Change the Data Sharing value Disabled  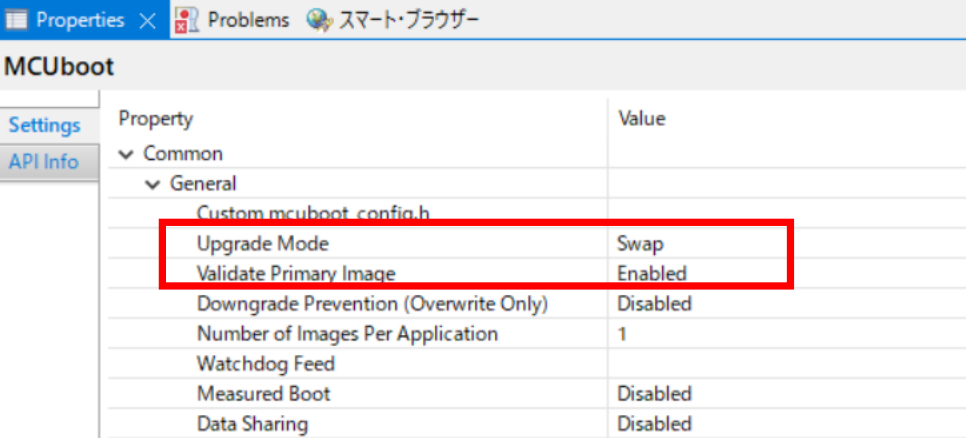tap(654, 424)
